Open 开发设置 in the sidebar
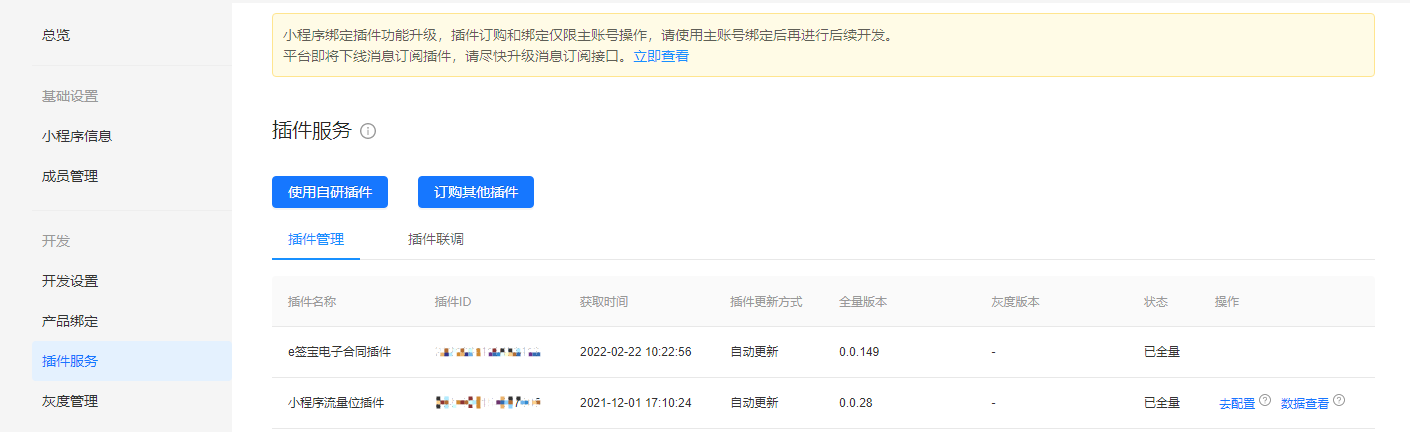Screen dimensions: 1410x432 pos(70,281)
